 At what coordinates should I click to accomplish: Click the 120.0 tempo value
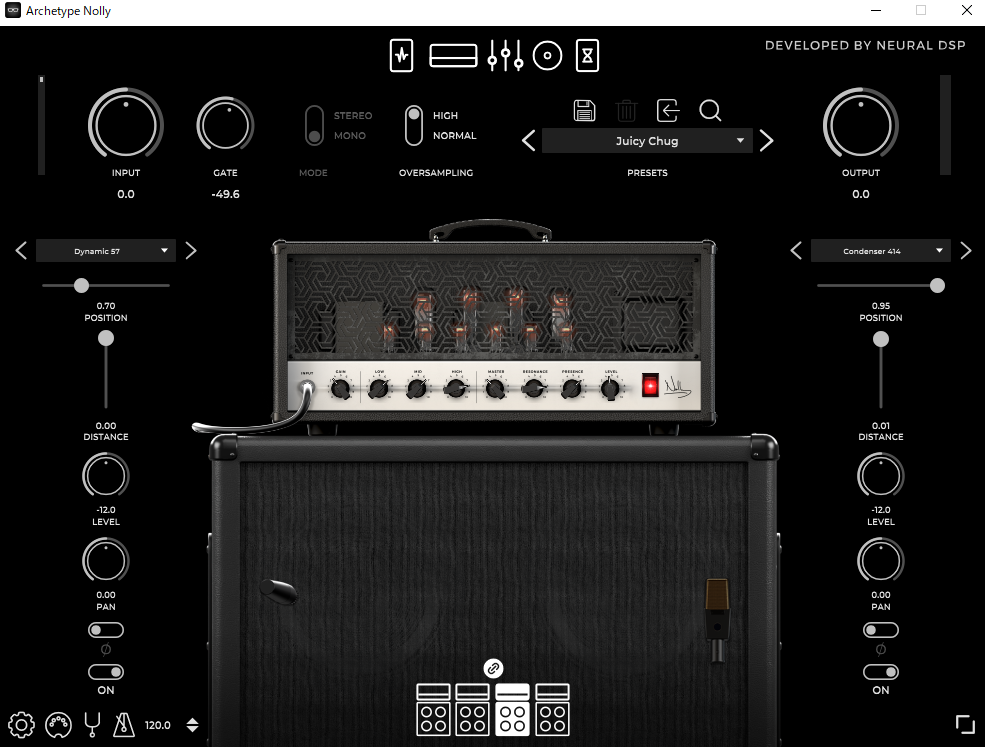coord(158,725)
